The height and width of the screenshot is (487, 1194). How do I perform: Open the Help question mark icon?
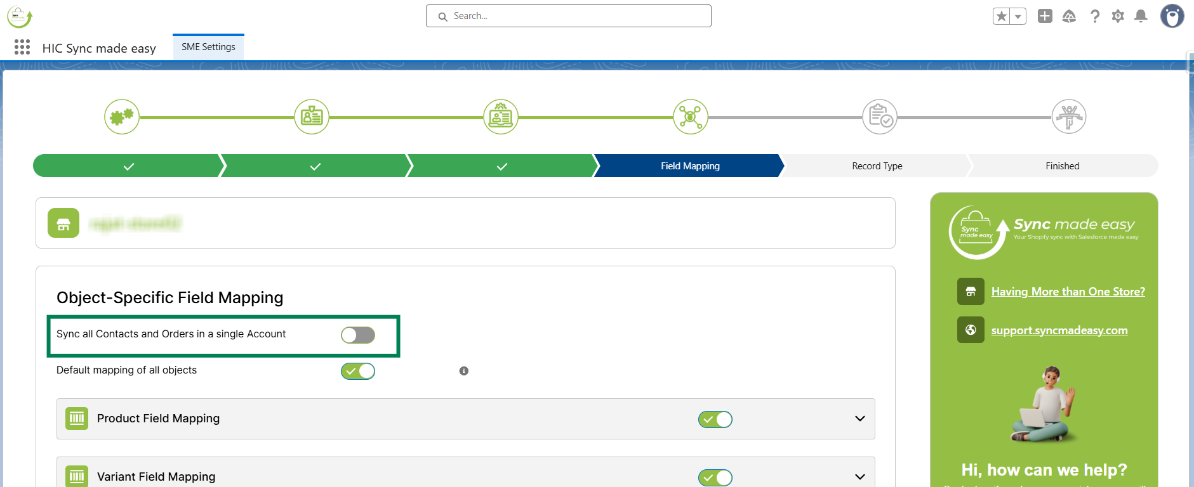[x=1094, y=16]
